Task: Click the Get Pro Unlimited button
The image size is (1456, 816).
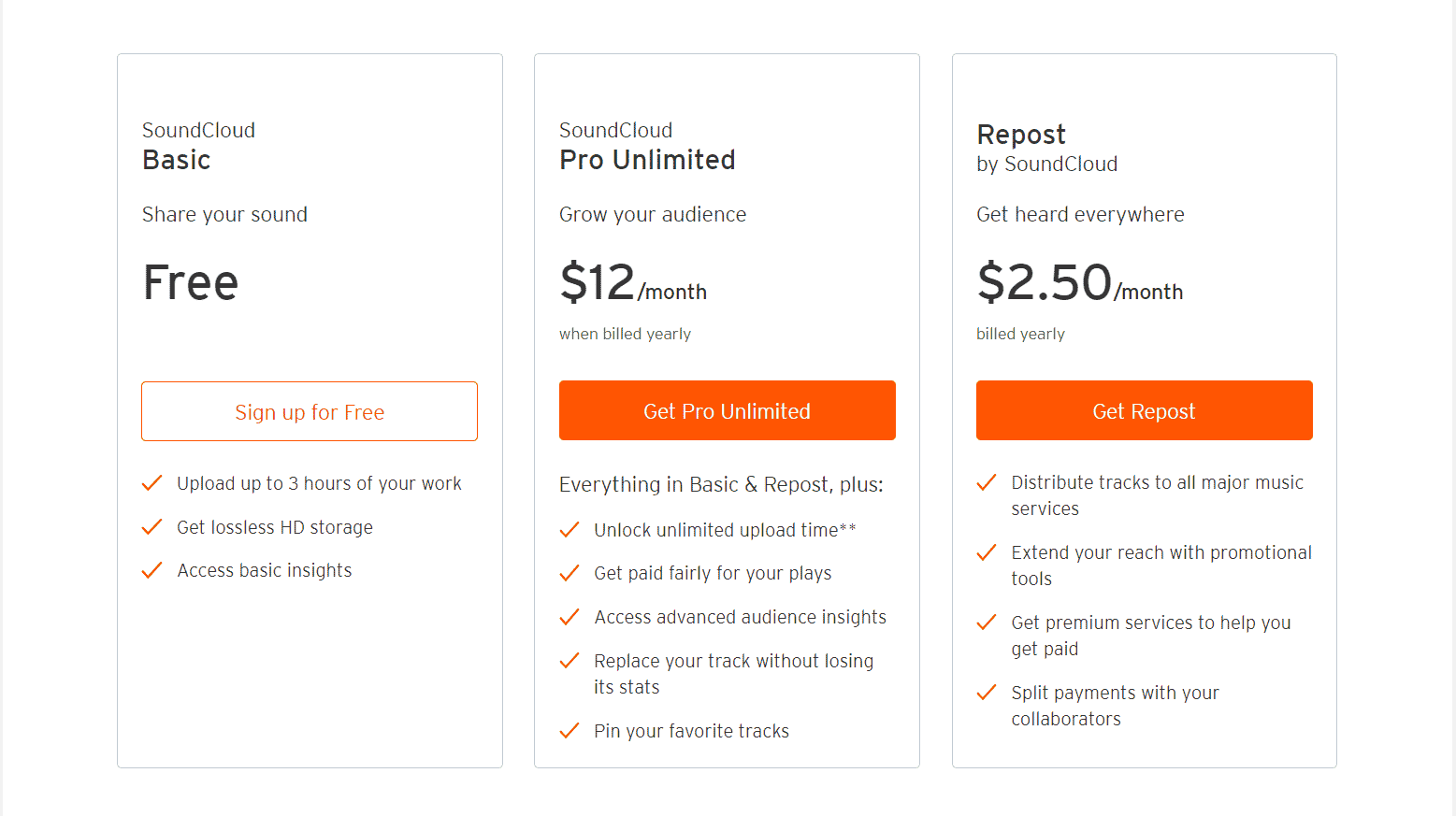Action: coord(727,410)
